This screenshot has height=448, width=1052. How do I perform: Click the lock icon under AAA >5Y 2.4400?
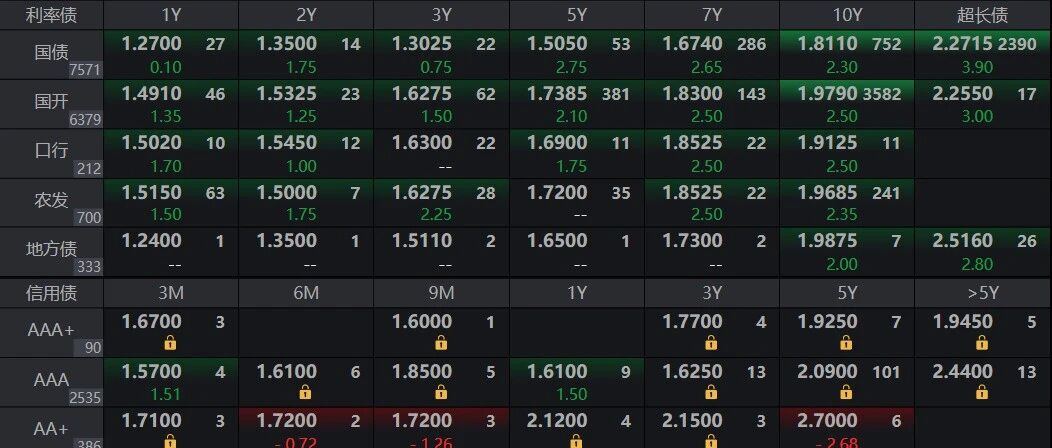click(982, 392)
